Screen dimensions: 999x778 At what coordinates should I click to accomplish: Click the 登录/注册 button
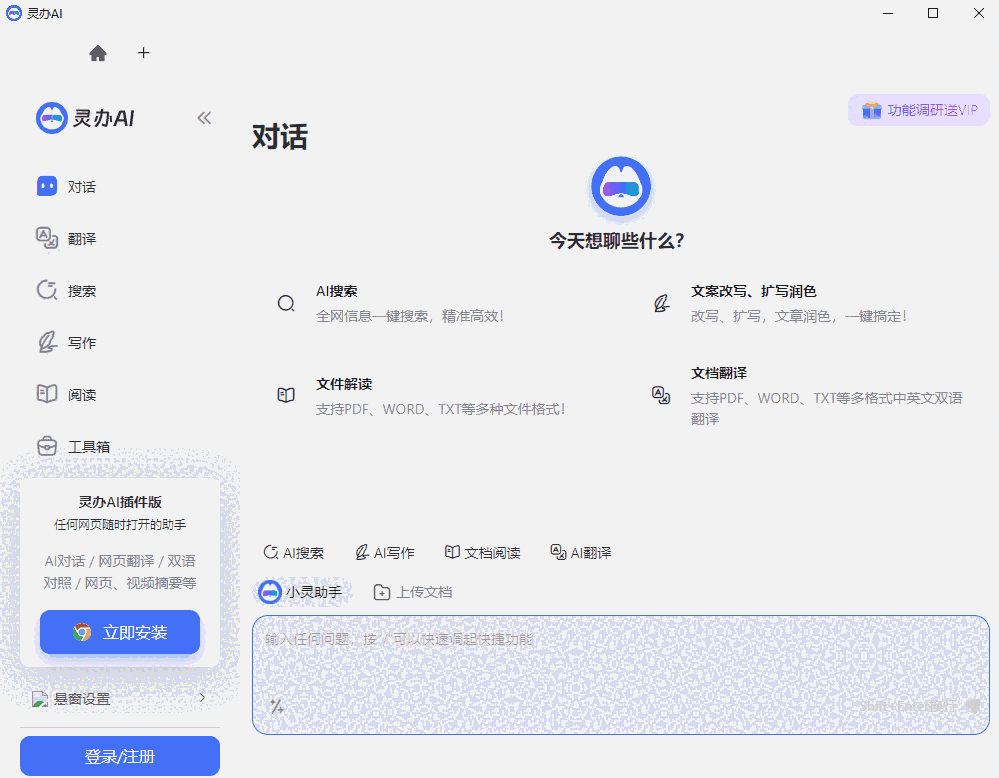click(119, 756)
